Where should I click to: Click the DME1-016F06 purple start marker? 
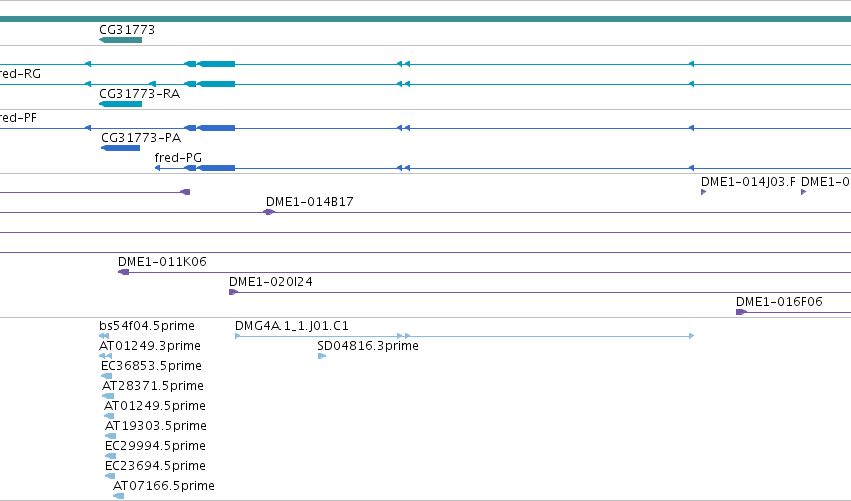(741, 312)
